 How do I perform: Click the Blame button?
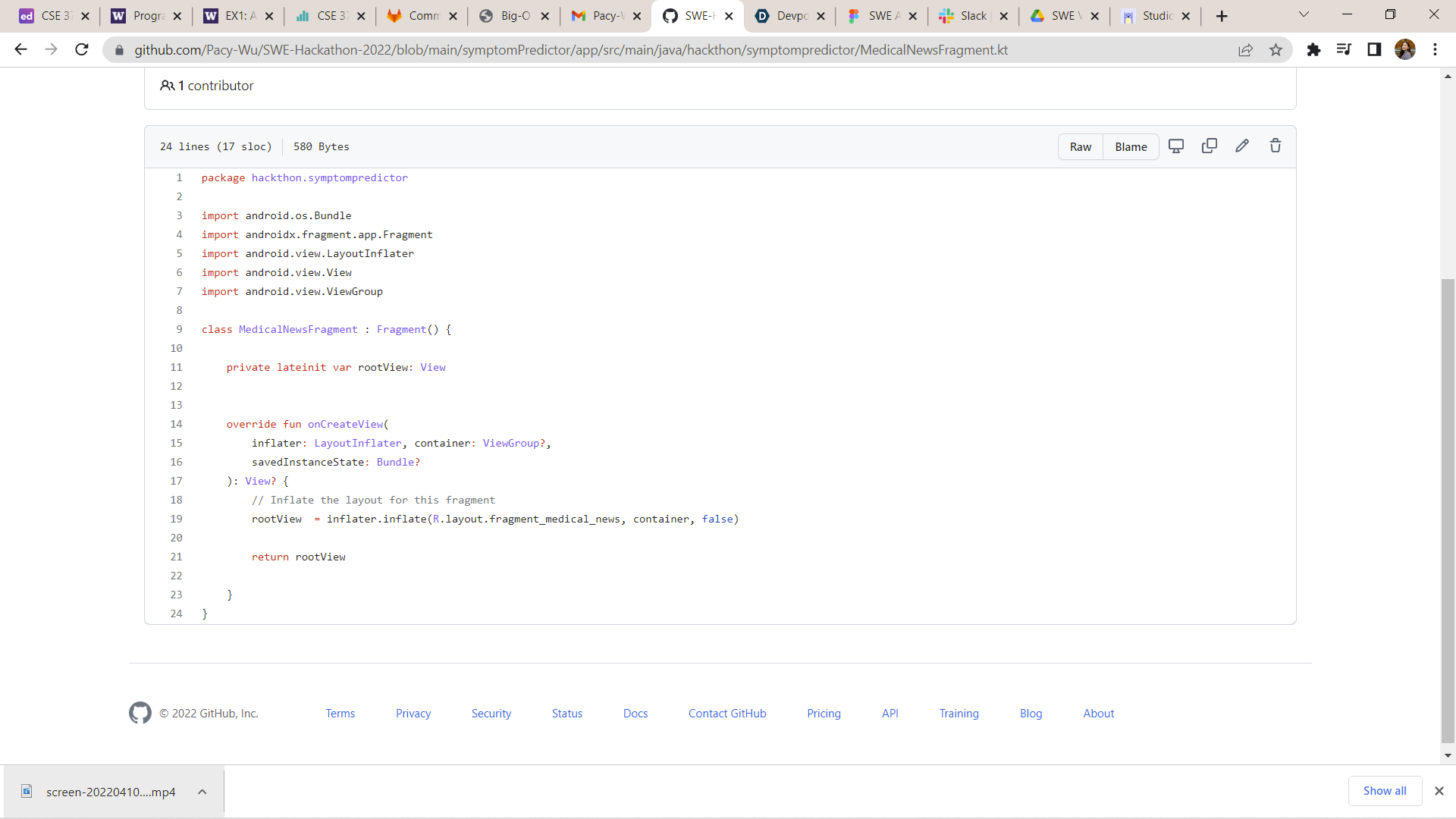[x=1131, y=147]
